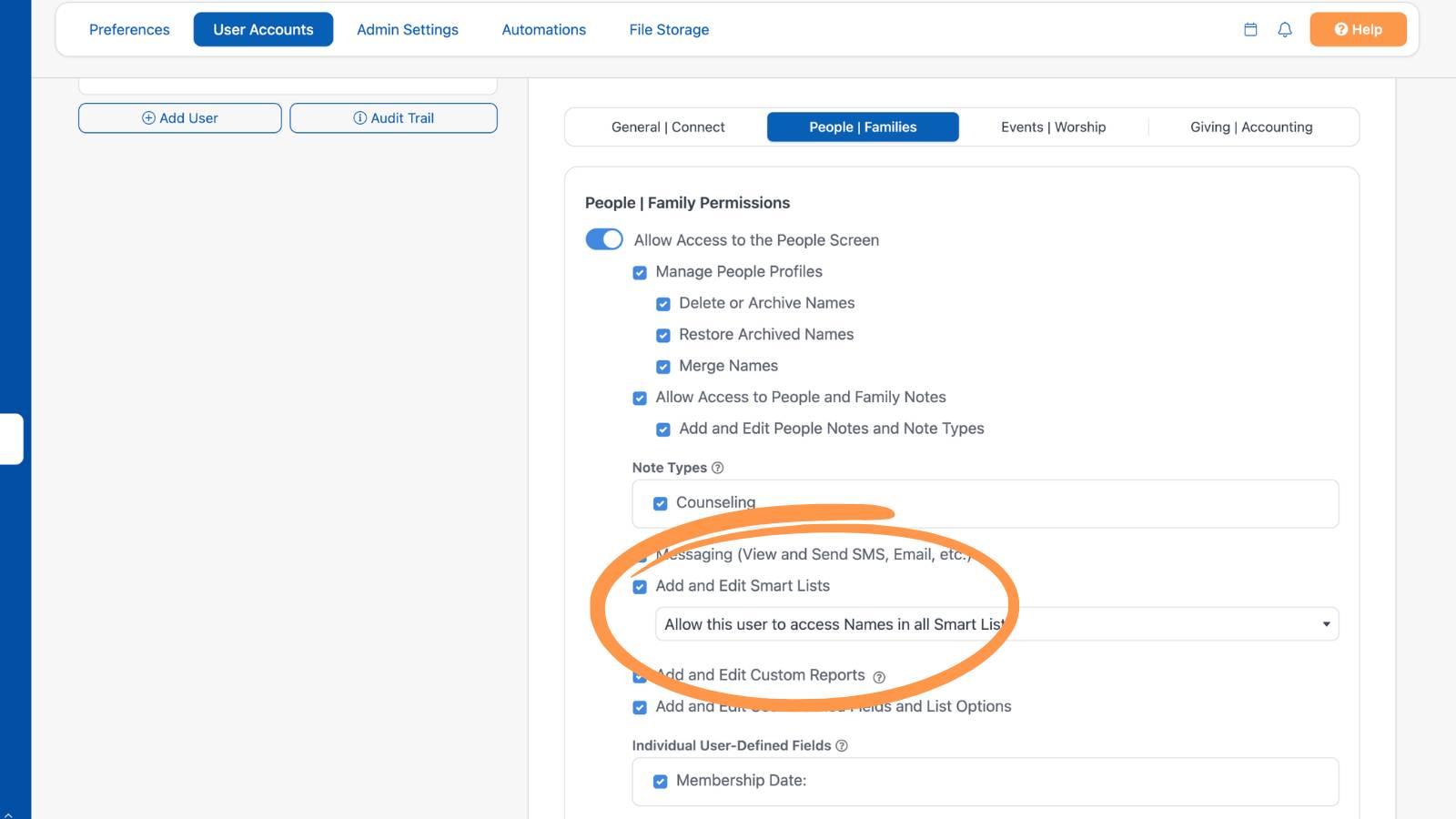Click the white tab on the sidebar

[x=12, y=439]
